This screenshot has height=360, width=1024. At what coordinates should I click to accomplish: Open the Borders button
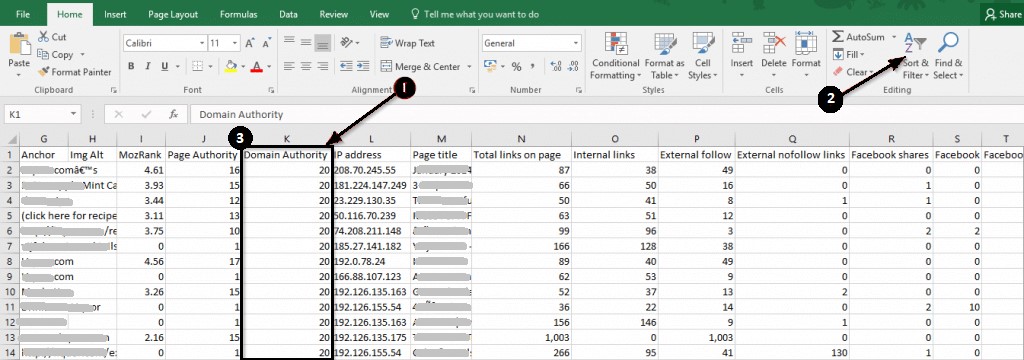tap(198, 67)
